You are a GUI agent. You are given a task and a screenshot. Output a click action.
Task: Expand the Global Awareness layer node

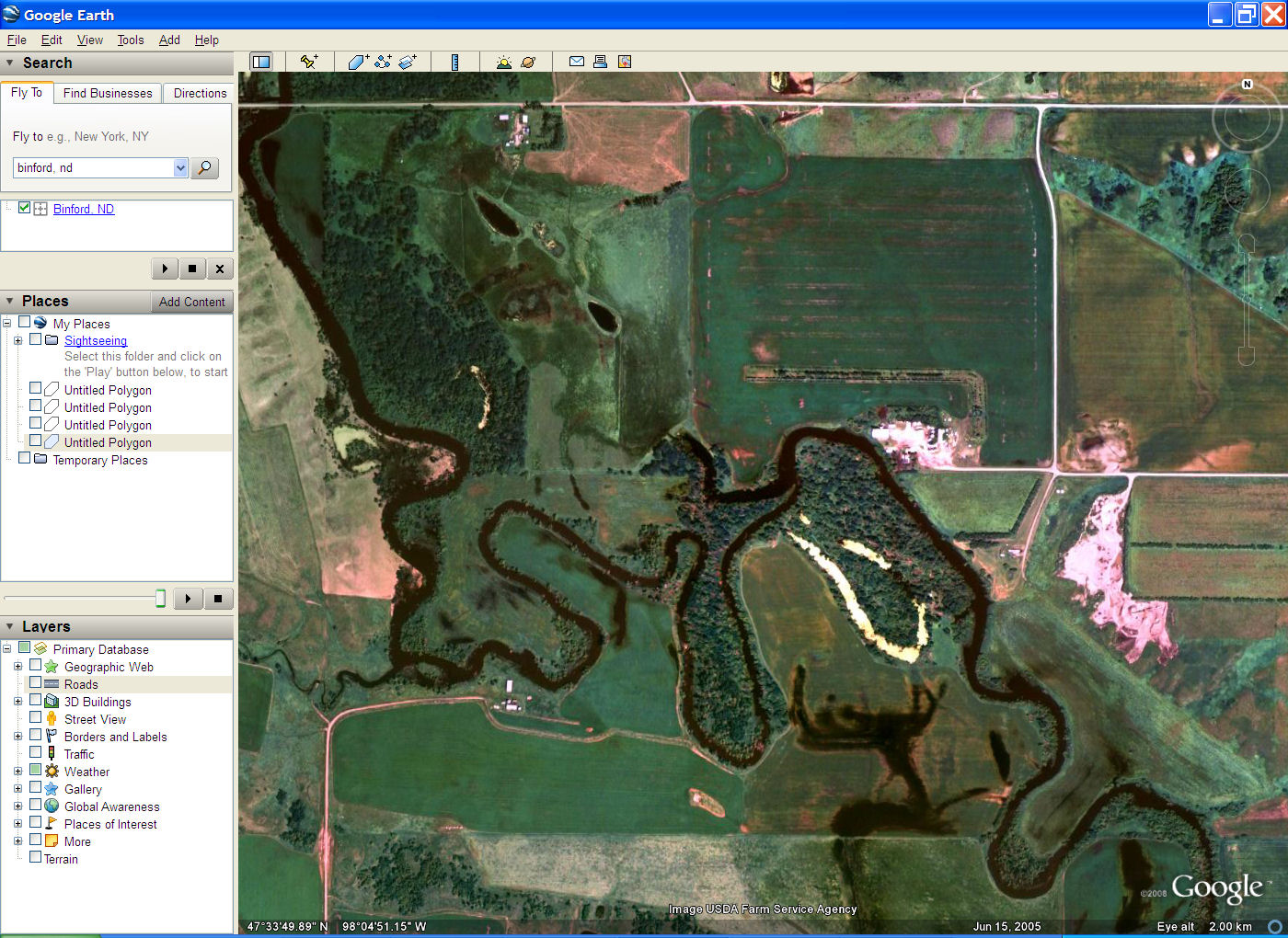click(17, 806)
